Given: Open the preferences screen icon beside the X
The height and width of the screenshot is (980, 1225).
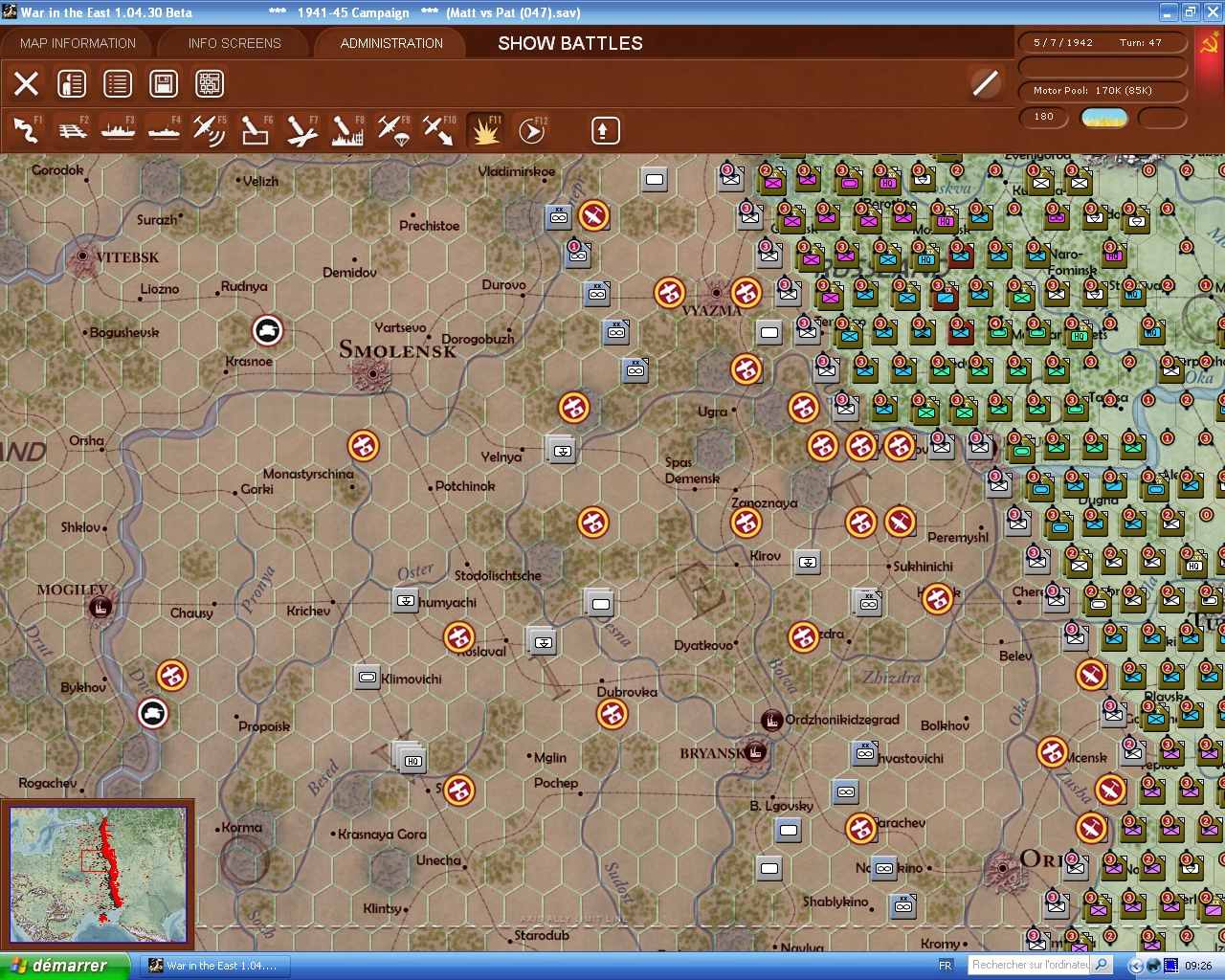Looking at the screenshot, I should click(x=72, y=84).
